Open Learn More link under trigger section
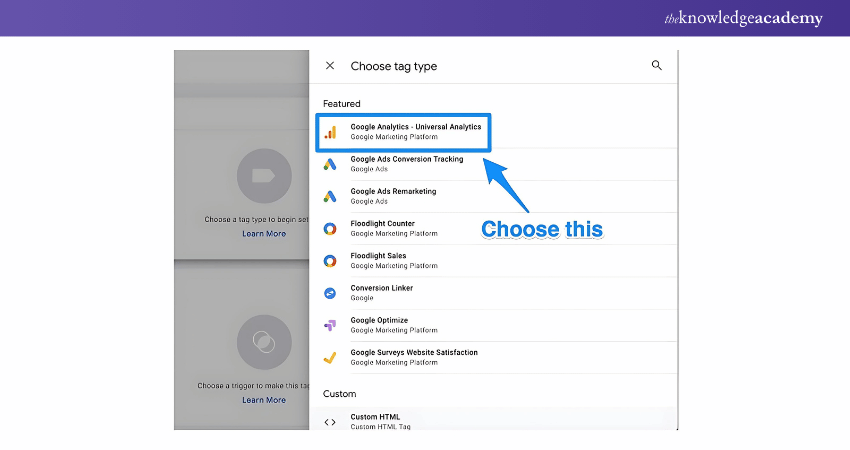The width and height of the screenshot is (850, 450). 264,400
